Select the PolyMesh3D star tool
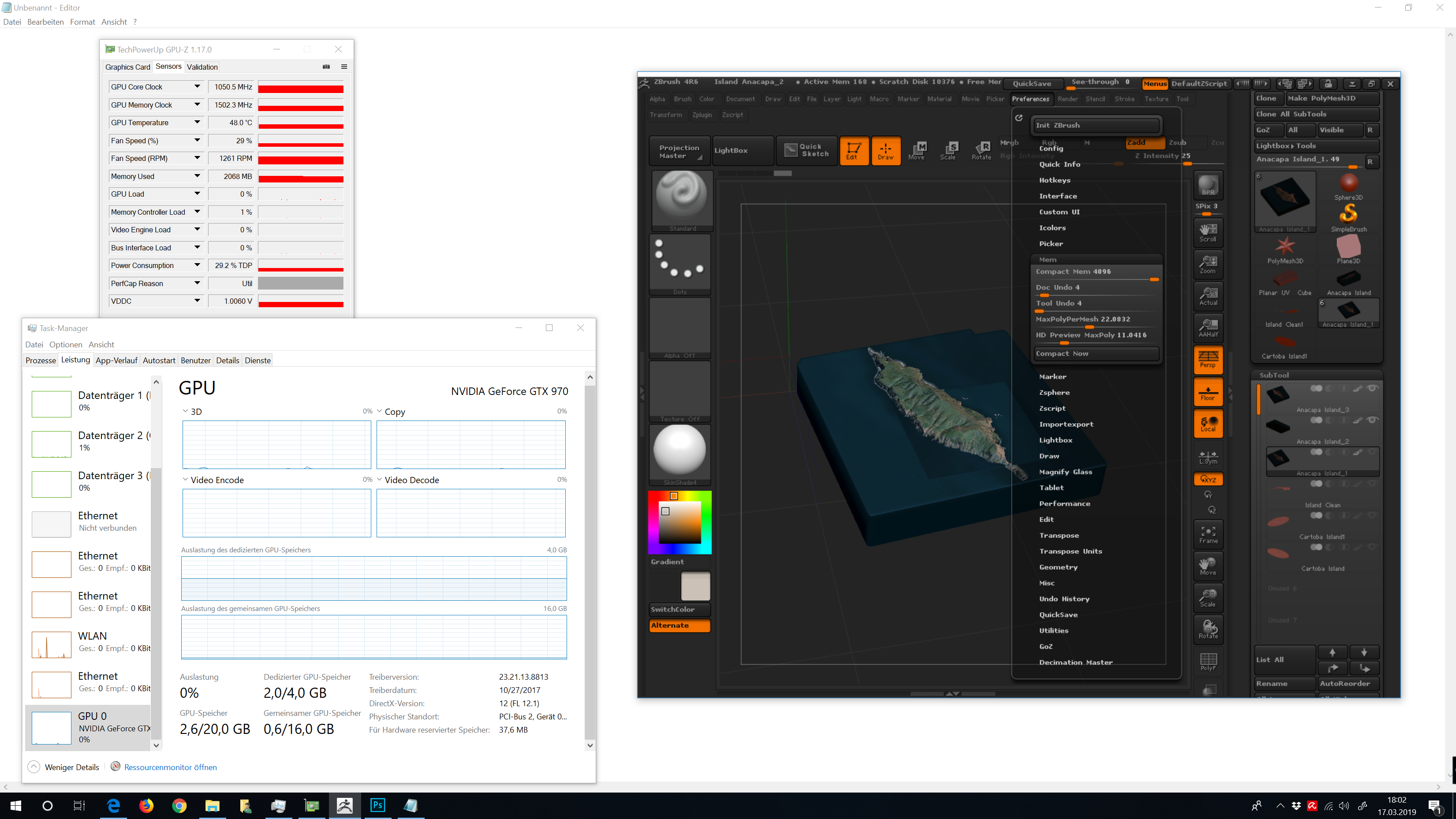1456x819 pixels. point(1285,249)
